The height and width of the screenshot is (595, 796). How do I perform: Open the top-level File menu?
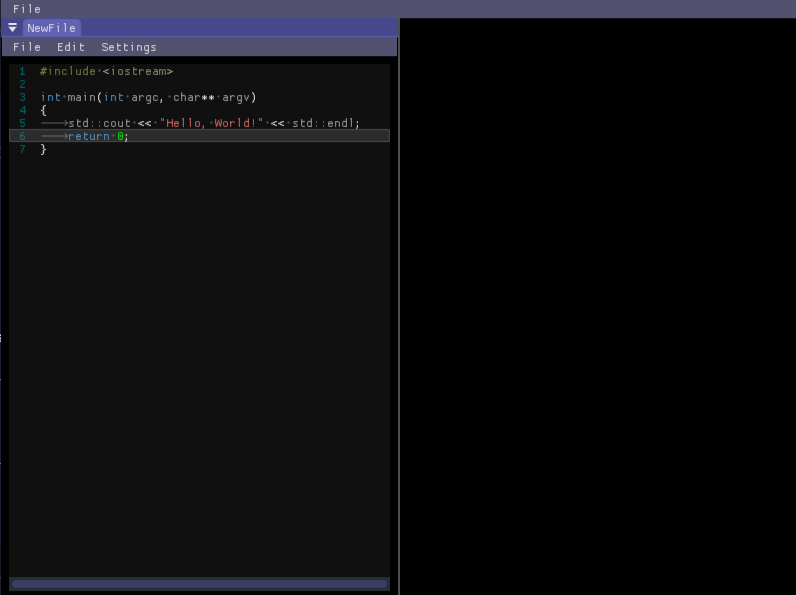pyautogui.click(x=26, y=9)
